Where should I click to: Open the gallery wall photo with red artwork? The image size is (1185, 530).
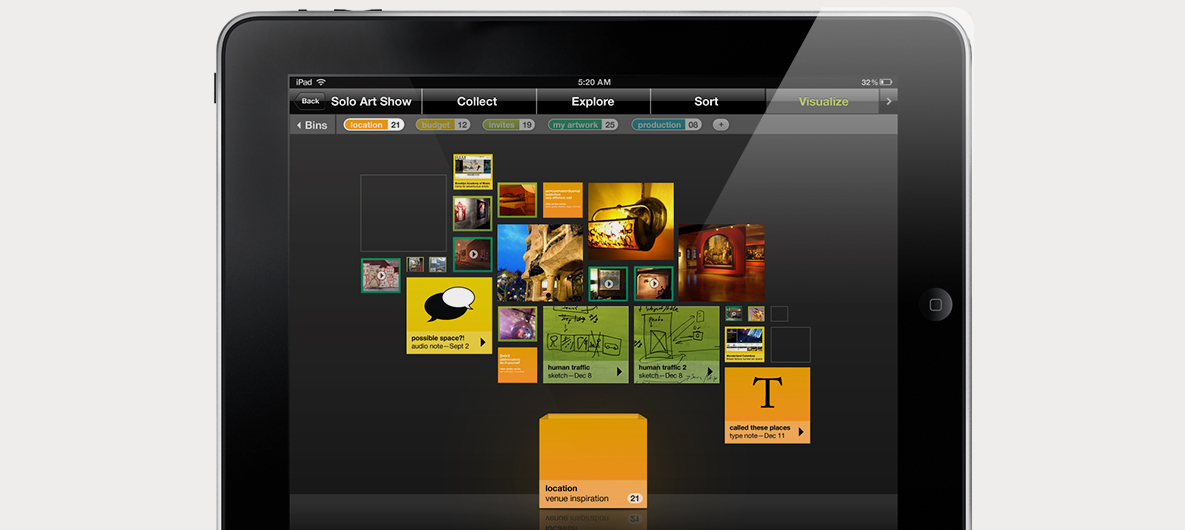472,213
